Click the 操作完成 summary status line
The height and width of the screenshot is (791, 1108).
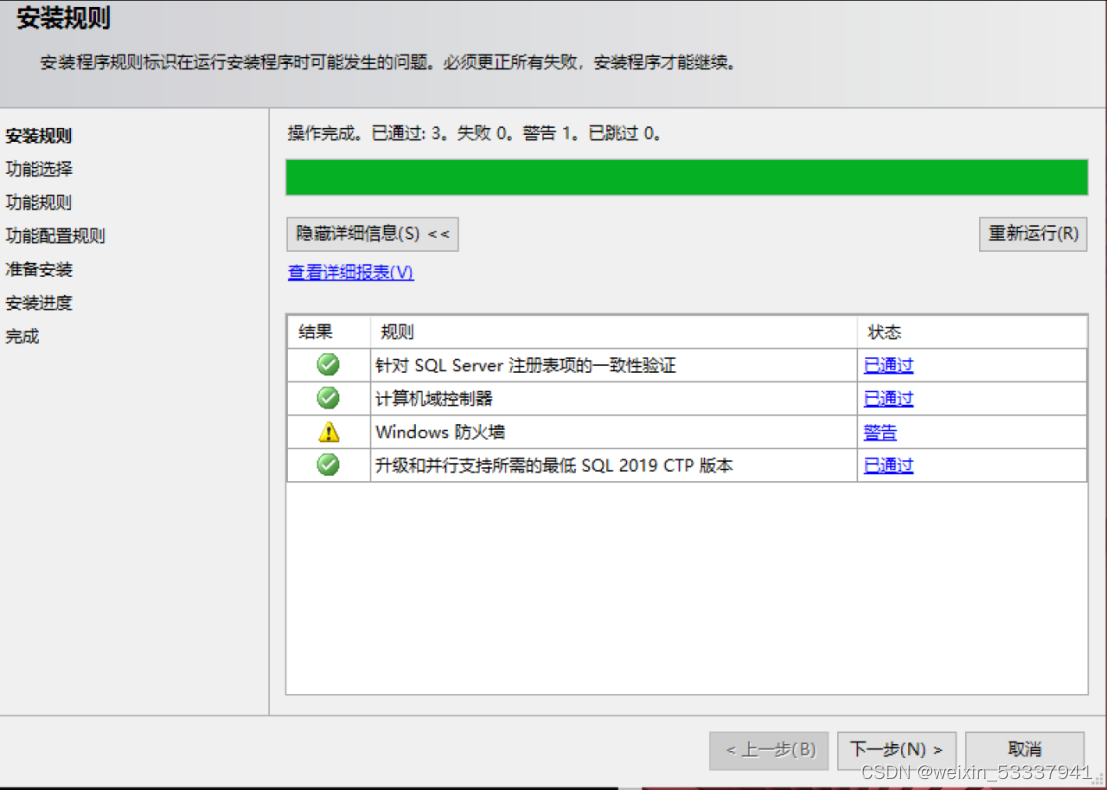475,134
